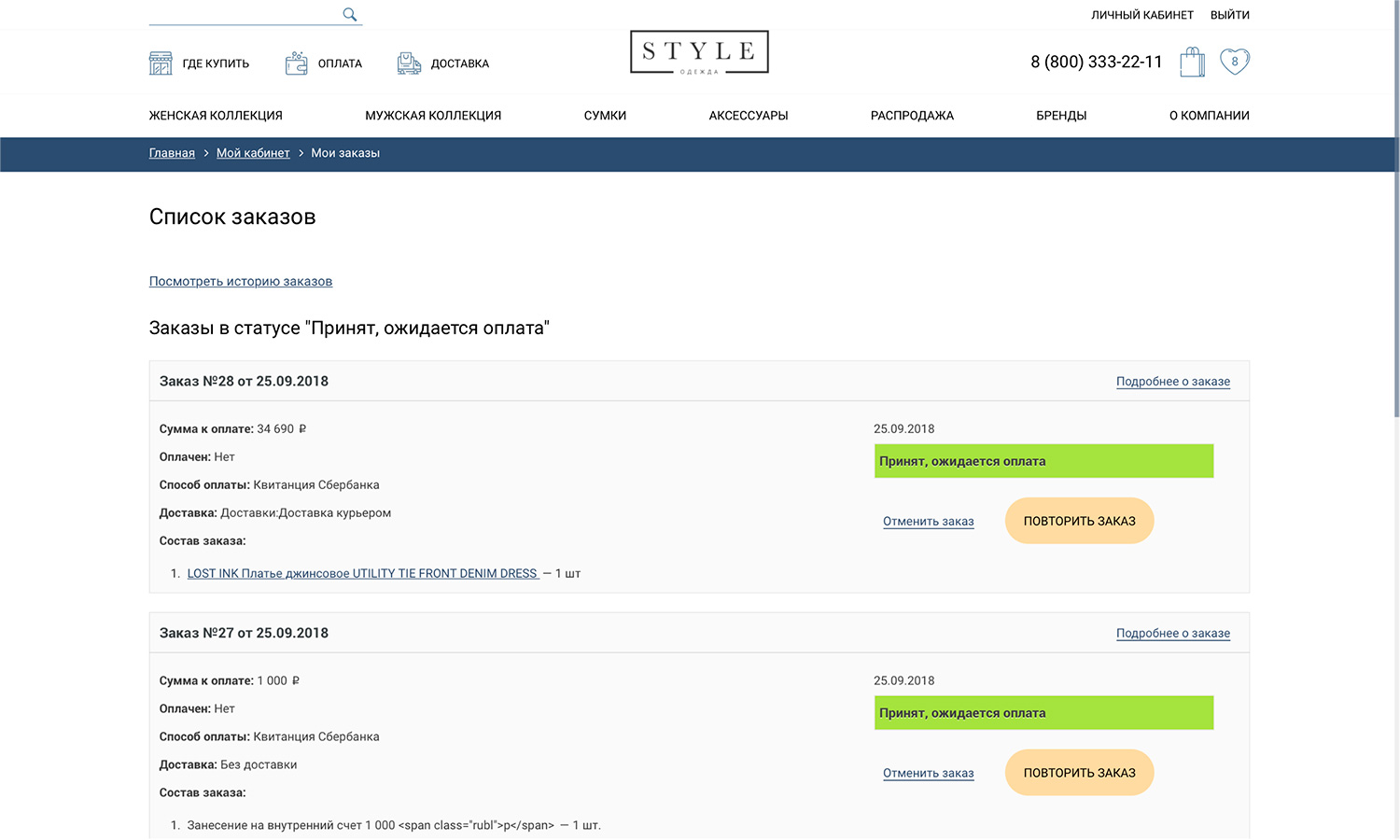The width and height of the screenshot is (1400, 840).
Task: Open Подробнее о заказе for order №27
Action: click(1172, 634)
